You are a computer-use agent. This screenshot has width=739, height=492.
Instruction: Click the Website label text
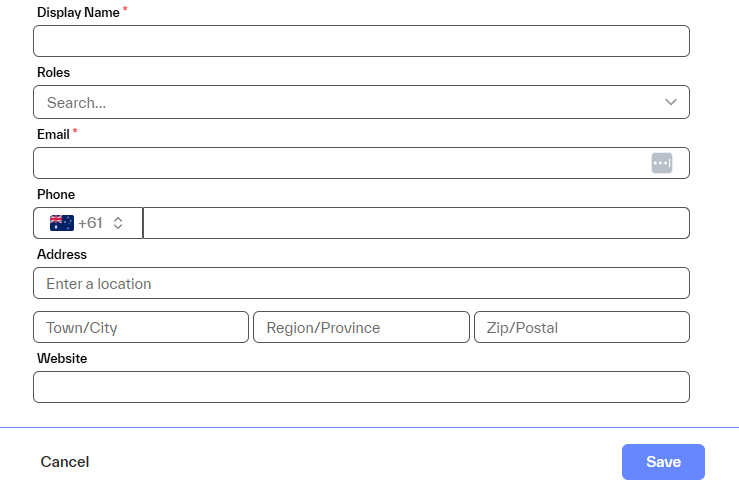62,358
